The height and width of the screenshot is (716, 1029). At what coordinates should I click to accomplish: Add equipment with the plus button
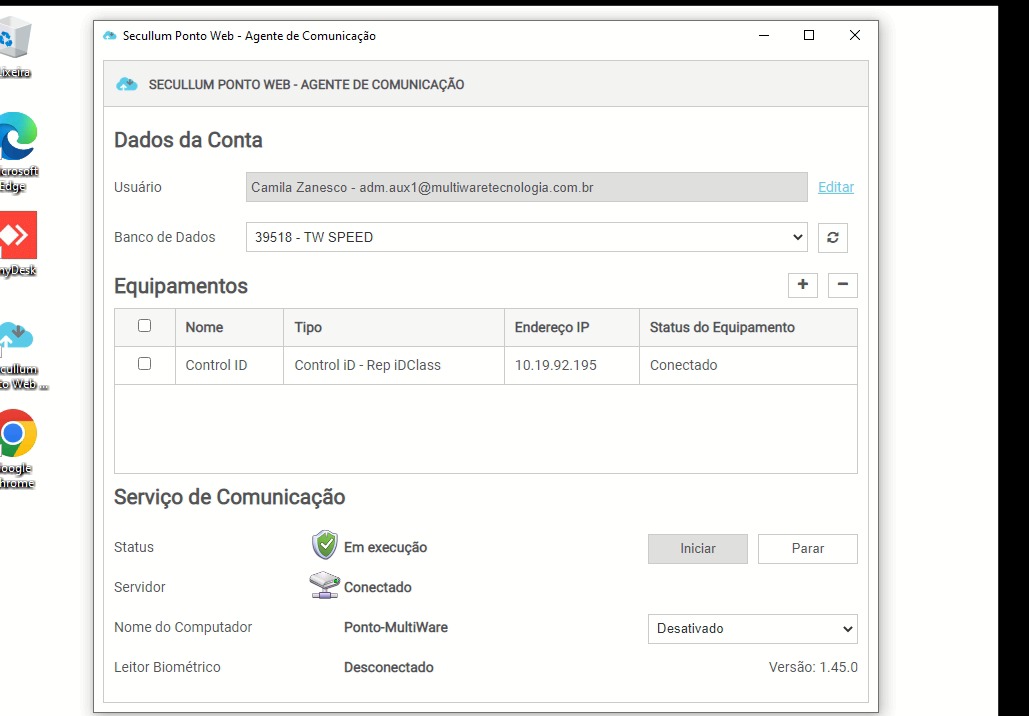click(x=802, y=285)
